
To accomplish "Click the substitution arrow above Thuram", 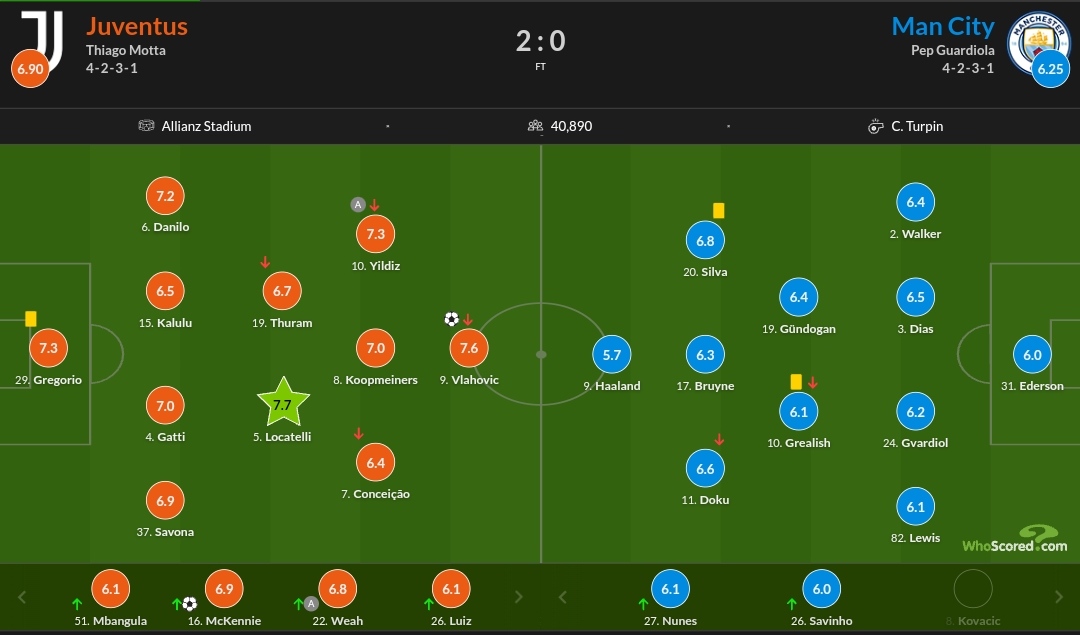I will [265, 262].
